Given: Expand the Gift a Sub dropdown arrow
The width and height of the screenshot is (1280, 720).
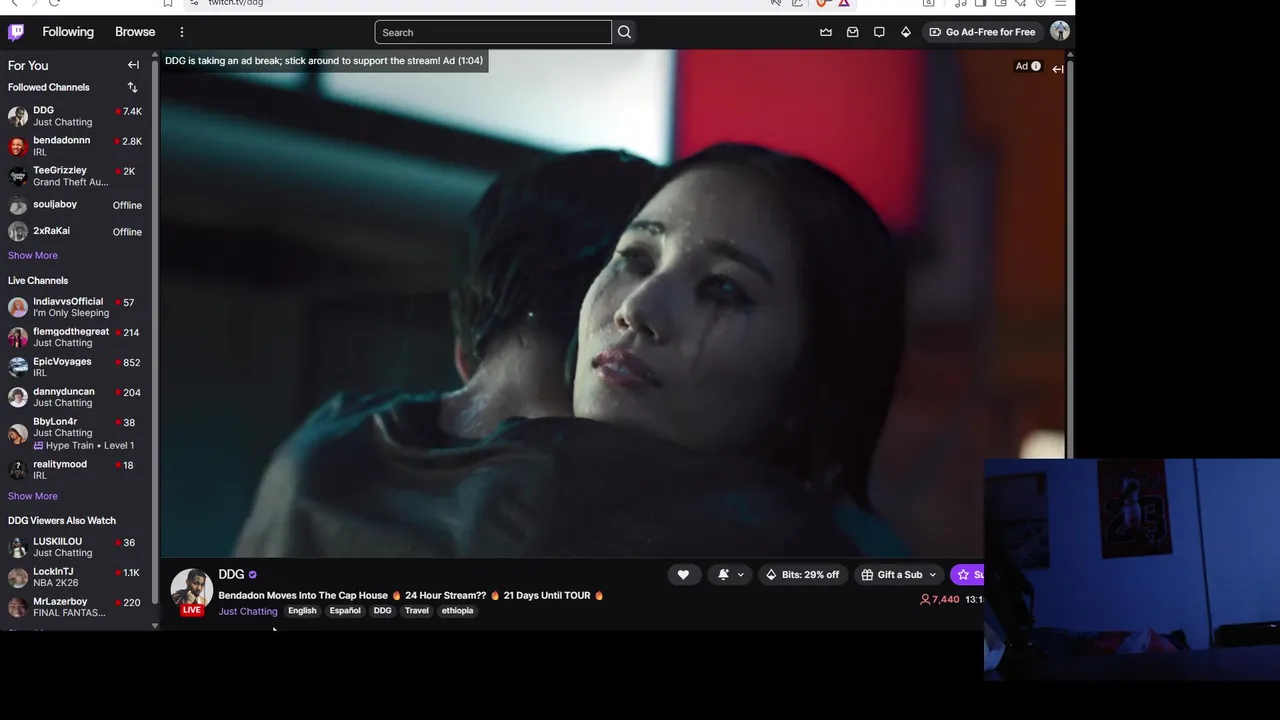Looking at the screenshot, I should (932, 575).
